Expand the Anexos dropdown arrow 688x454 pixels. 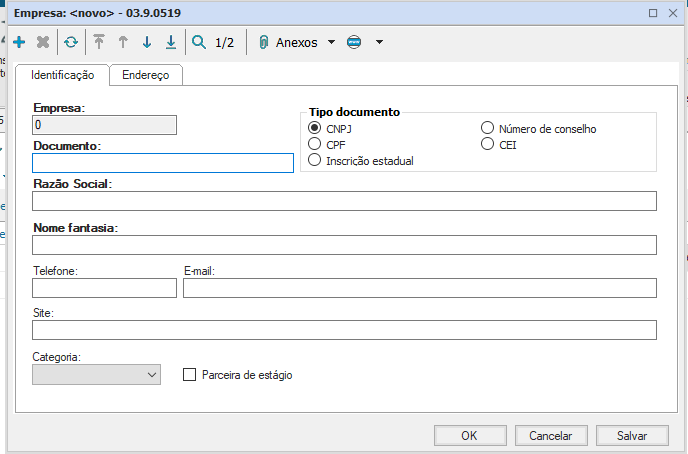tap(332, 43)
